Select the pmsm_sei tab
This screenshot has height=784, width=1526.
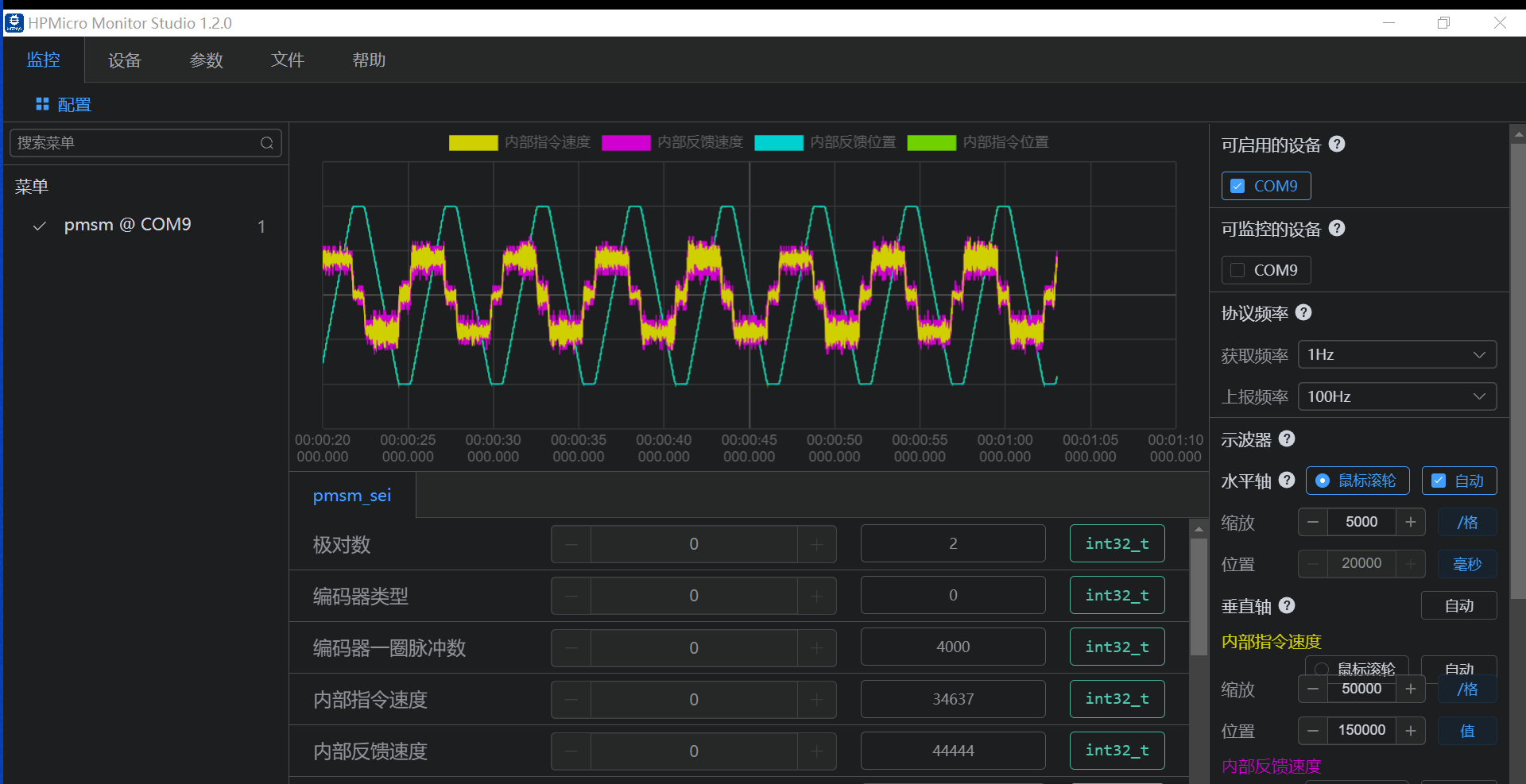[x=352, y=496]
